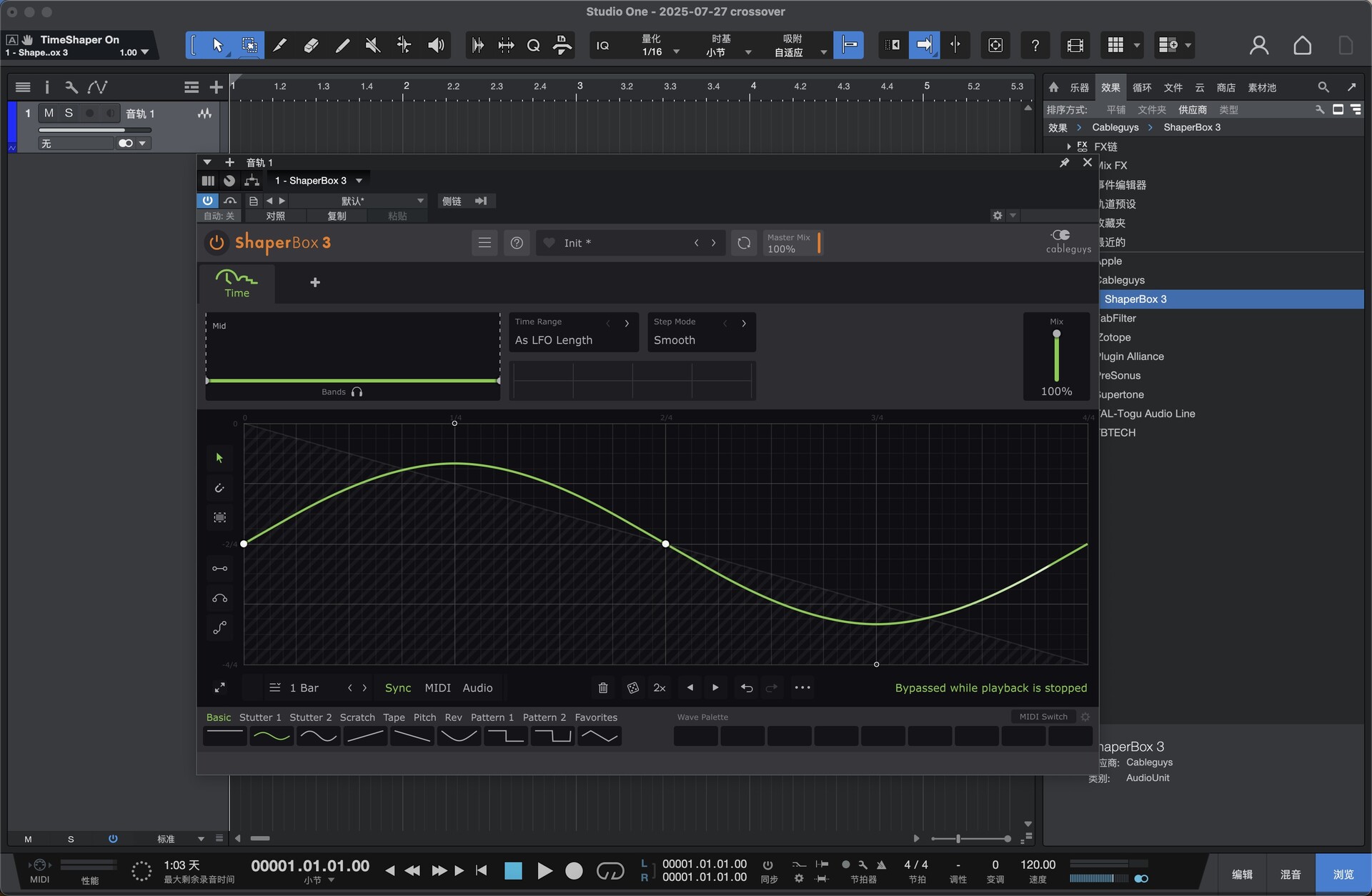
Task: Open 时基 timebase dropdown
Action: pyautogui.click(x=727, y=45)
